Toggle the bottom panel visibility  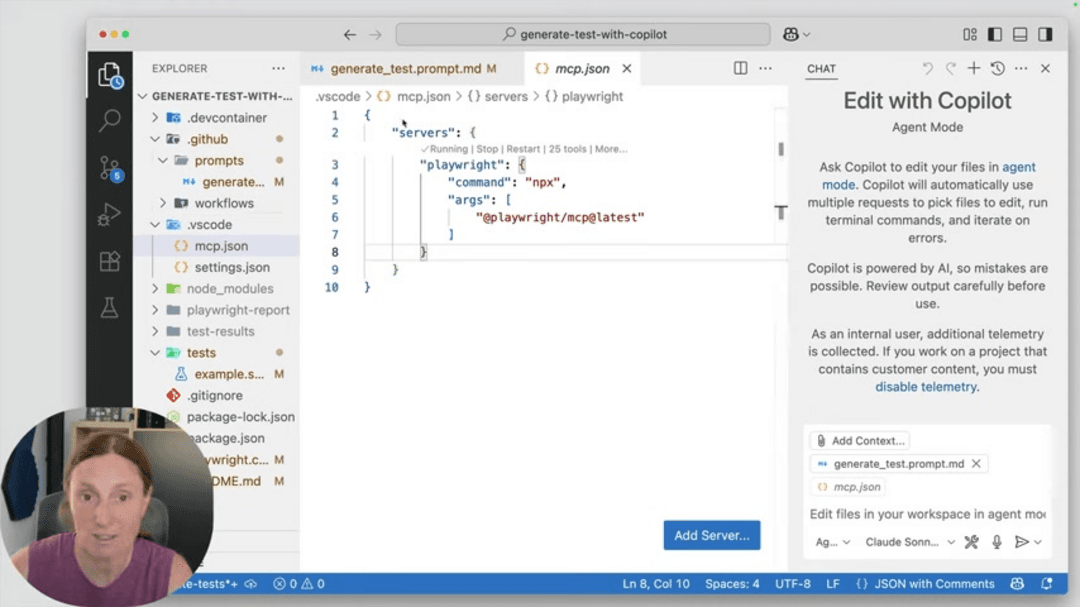pos(1019,34)
